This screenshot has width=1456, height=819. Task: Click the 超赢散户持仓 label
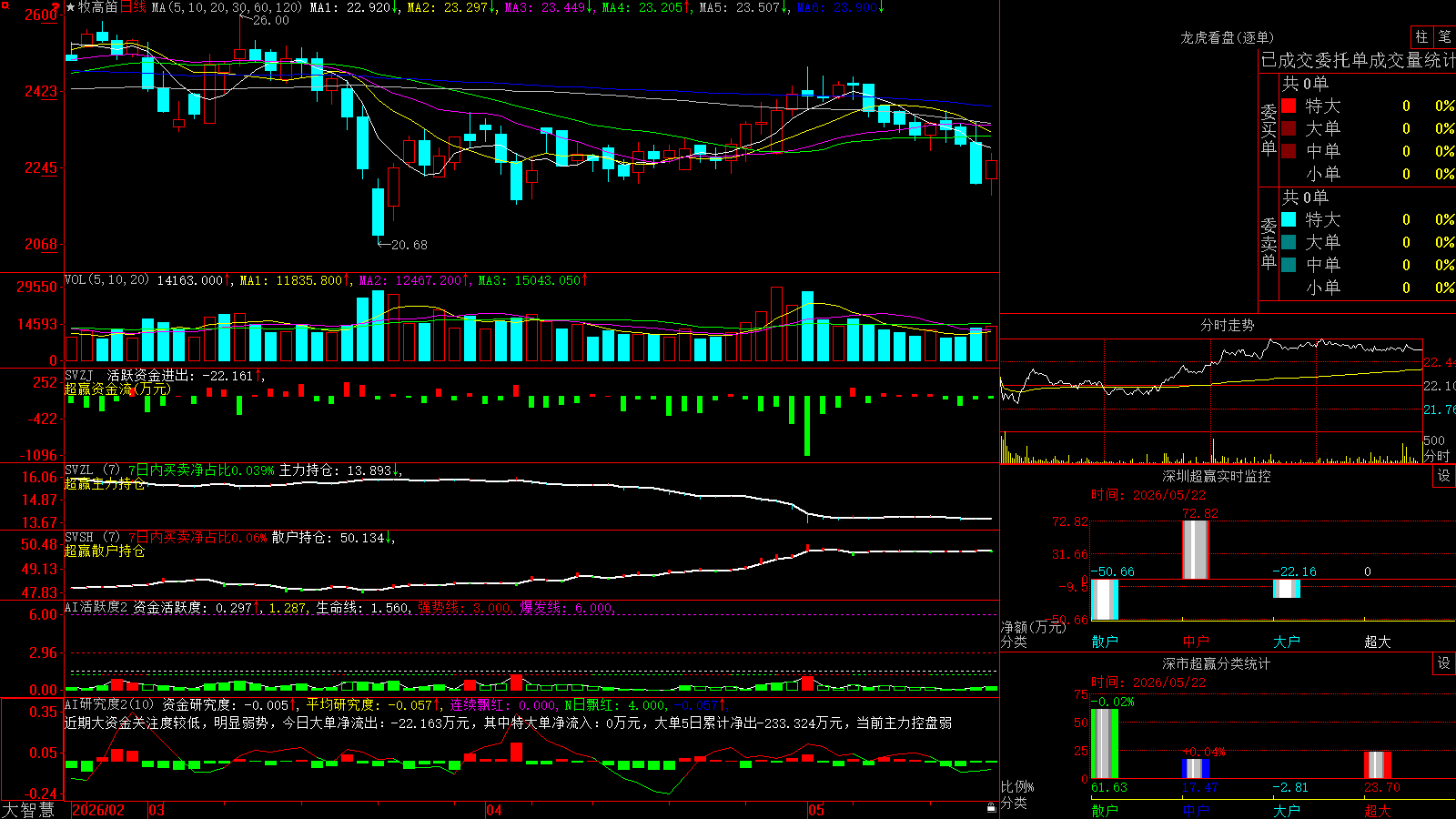point(105,551)
